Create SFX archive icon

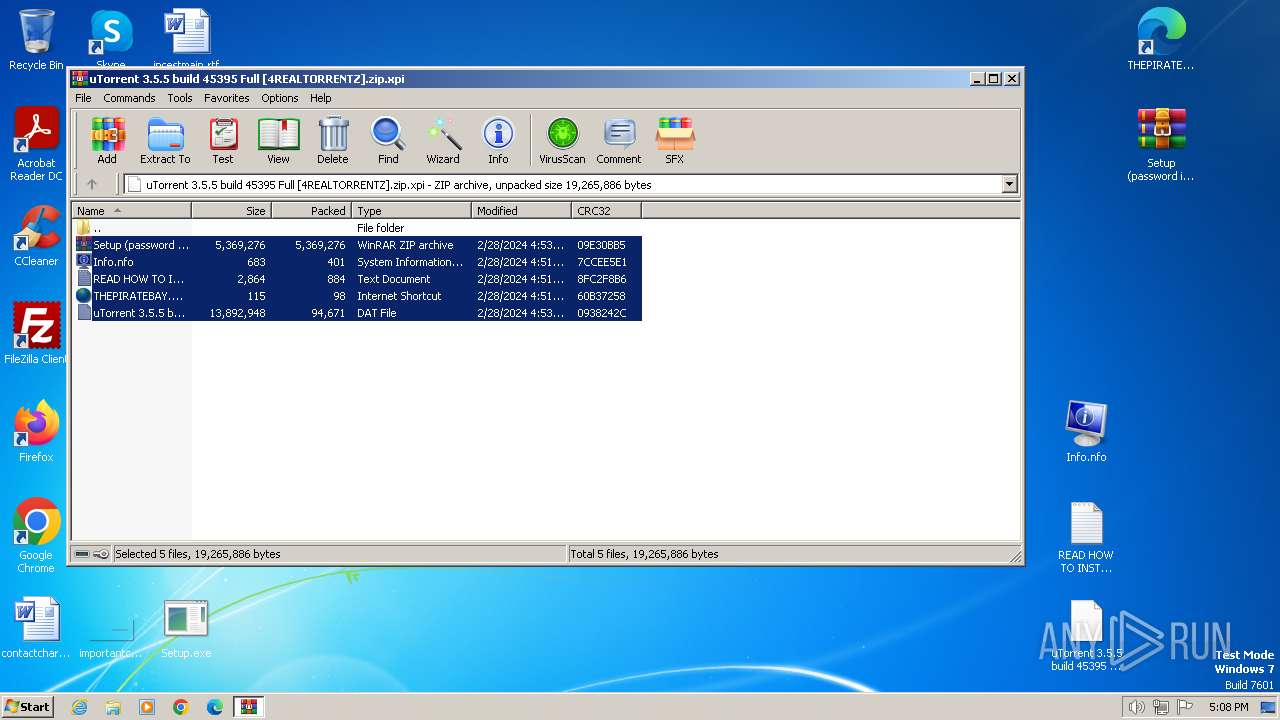pyautogui.click(x=675, y=140)
